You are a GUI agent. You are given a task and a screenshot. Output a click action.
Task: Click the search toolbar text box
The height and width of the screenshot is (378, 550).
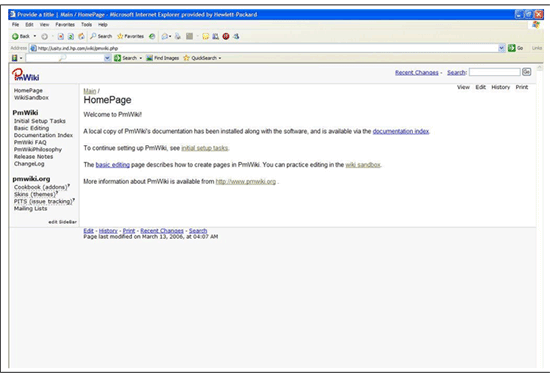[65, 58]
